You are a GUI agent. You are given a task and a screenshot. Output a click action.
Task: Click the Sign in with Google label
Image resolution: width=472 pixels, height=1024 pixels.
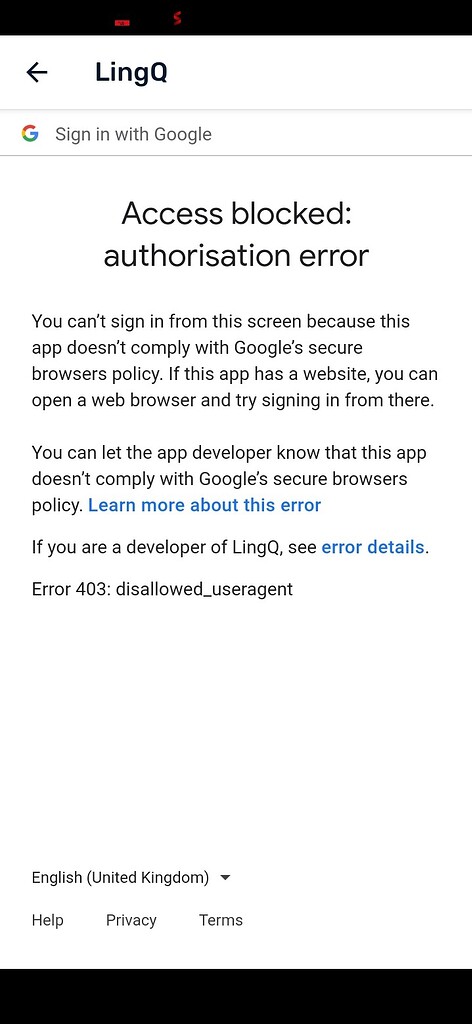point(133,134)
